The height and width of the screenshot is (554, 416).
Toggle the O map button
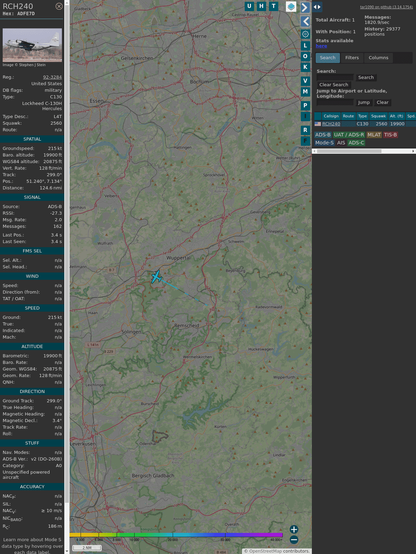(305, 56)
